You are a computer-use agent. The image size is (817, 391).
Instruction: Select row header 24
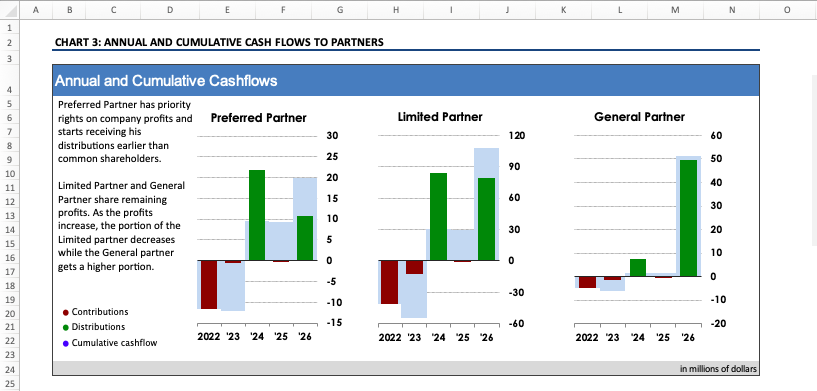coord(10,370)
